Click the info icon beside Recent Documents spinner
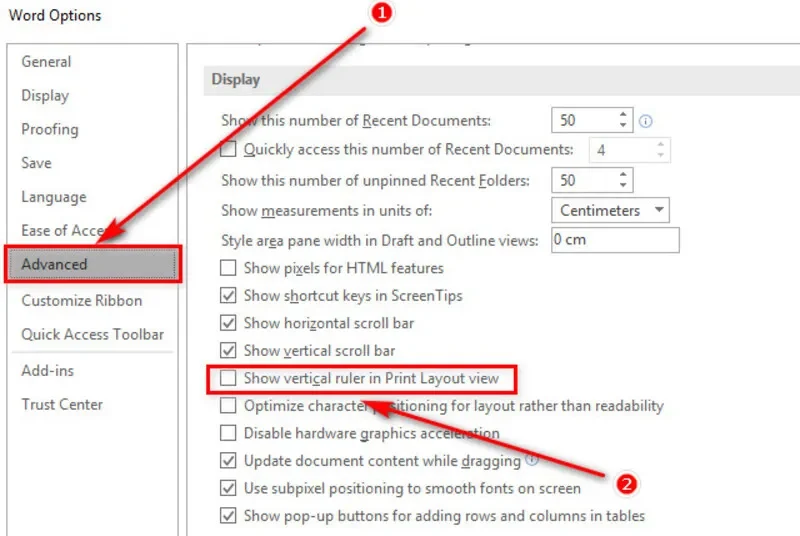 point(645,121)
